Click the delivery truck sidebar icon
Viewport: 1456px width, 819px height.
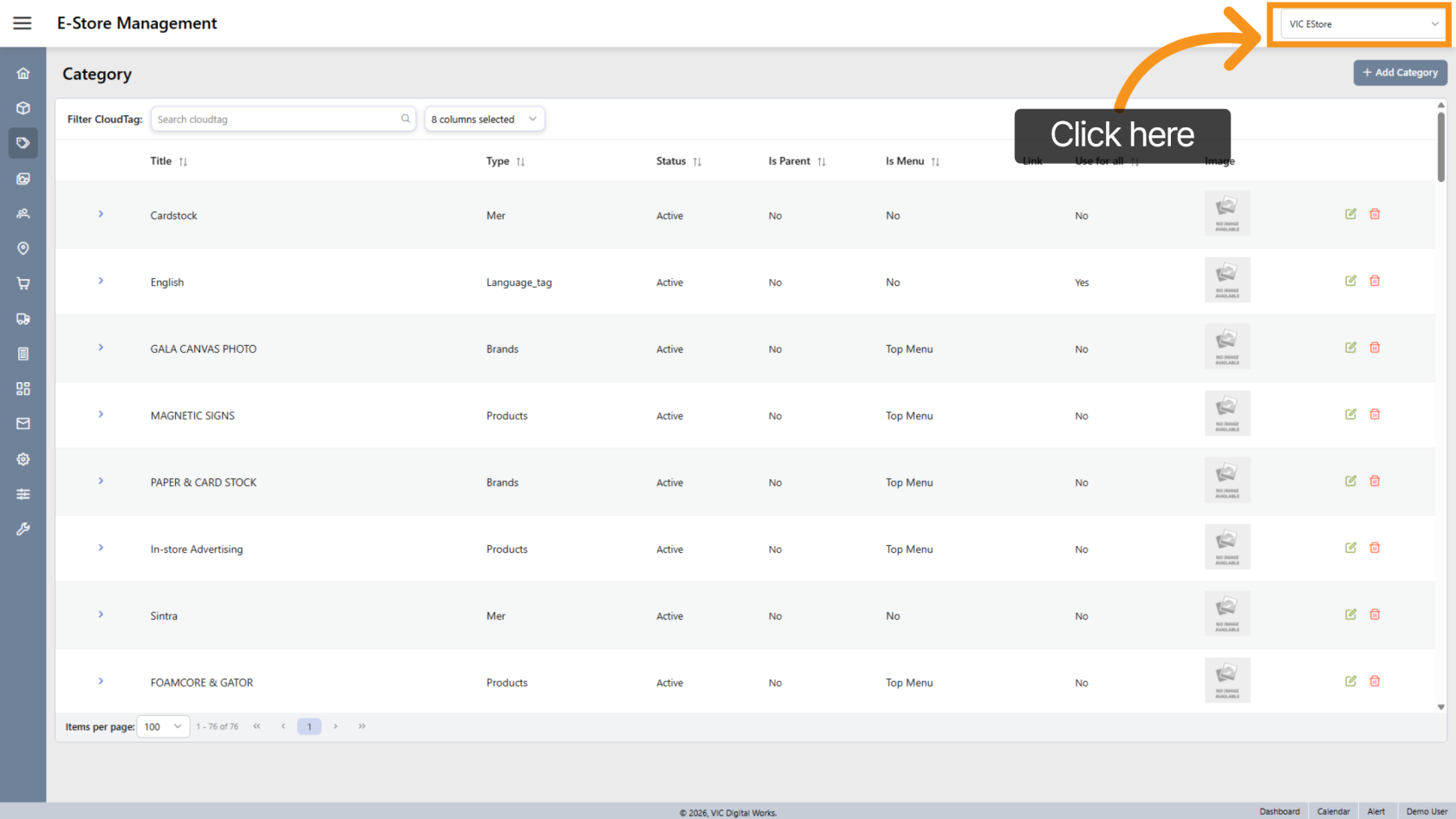pos(23,319)
